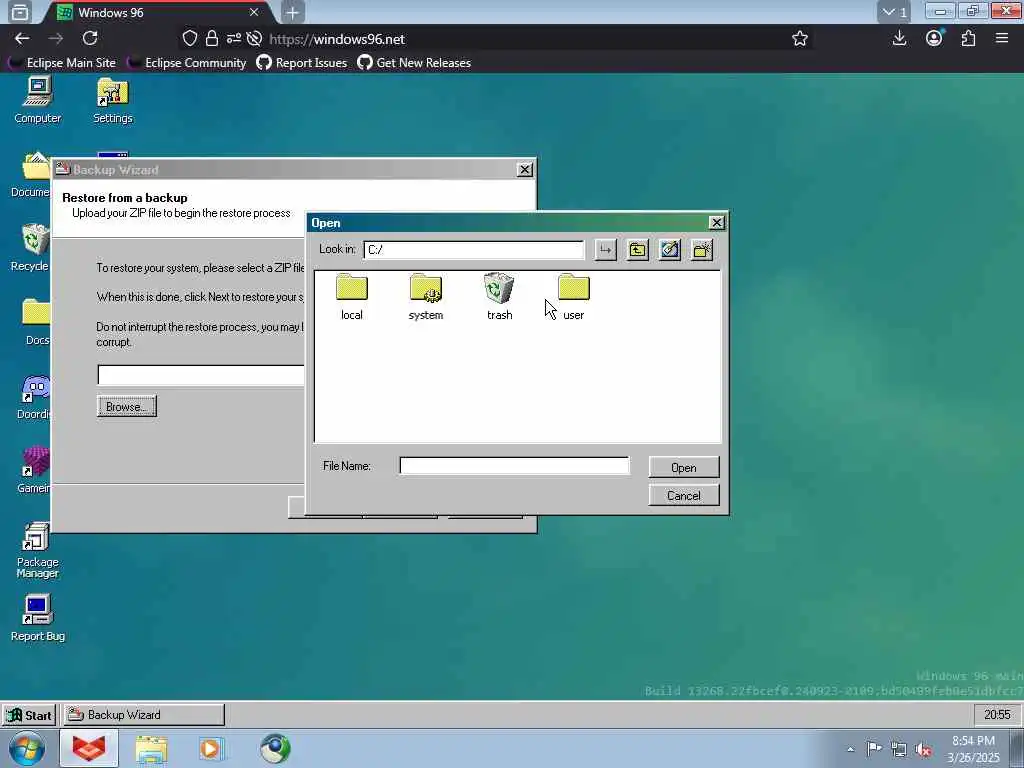1024x768 pixels.
Task: Open the Report Bug desktop shortcut
Action: pos(37,618)
